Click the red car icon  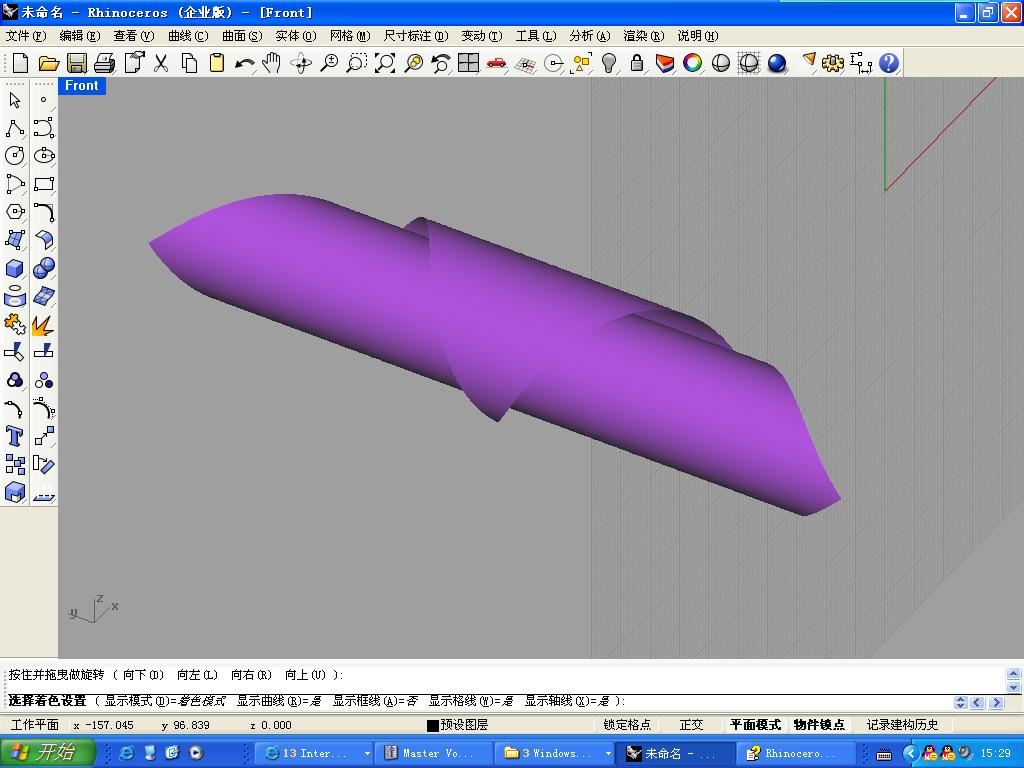coord(497,63)
